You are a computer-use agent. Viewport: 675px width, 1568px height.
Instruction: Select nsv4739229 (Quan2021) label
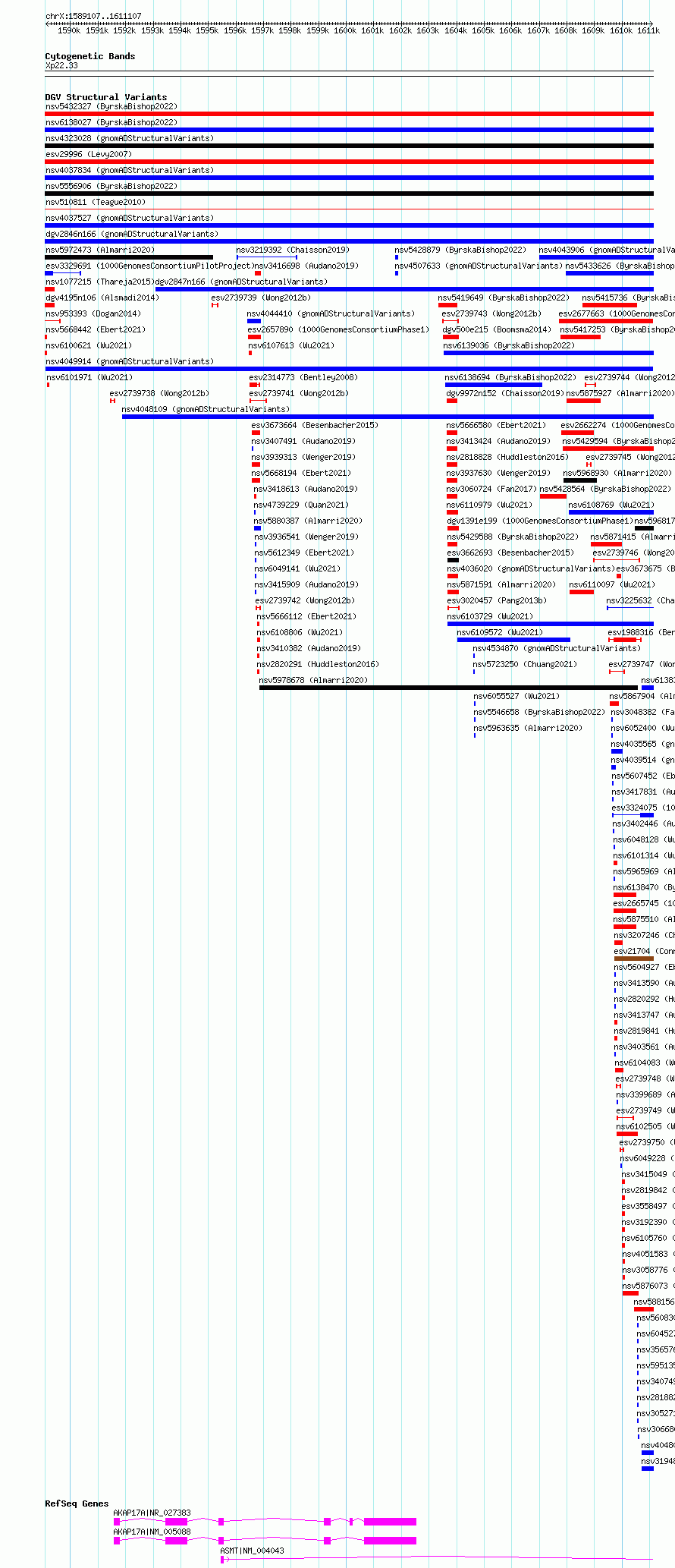point(301,505)
